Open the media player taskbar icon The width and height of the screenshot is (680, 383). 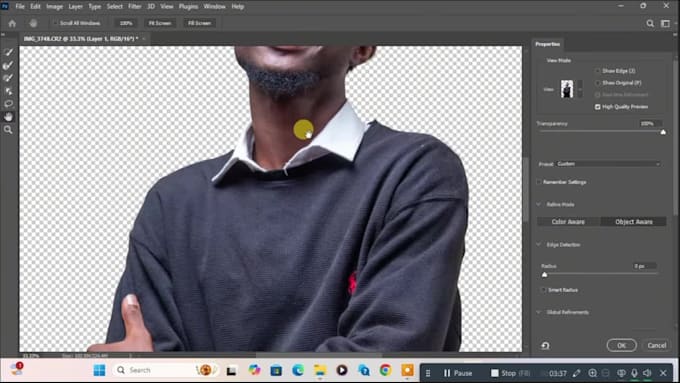coord(342,370)
